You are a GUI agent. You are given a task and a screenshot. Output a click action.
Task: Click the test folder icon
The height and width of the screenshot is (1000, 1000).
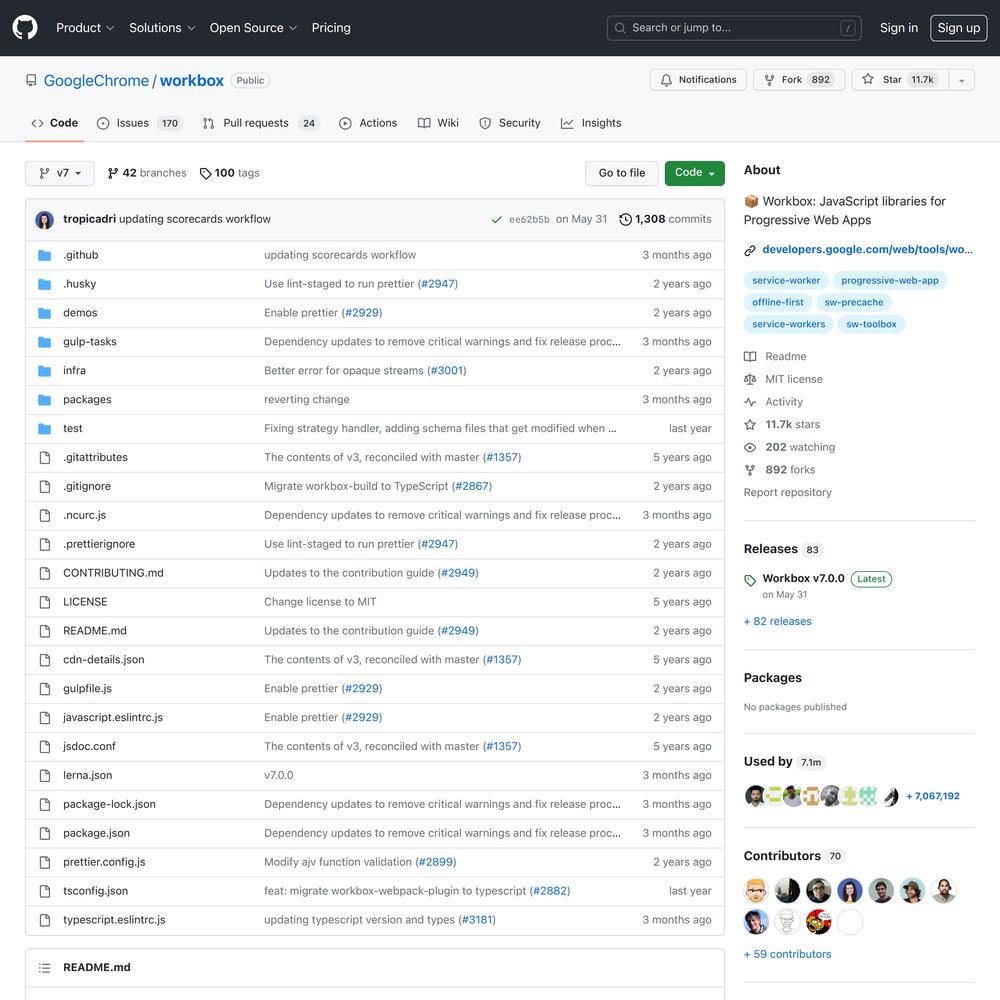pos(44,429)
